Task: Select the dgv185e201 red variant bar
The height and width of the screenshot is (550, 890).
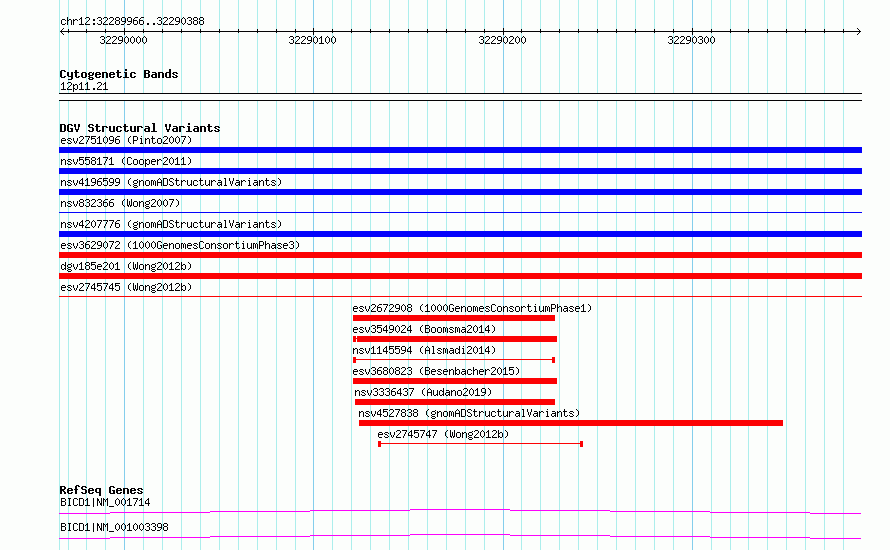Action: click(x=460, y=276)
